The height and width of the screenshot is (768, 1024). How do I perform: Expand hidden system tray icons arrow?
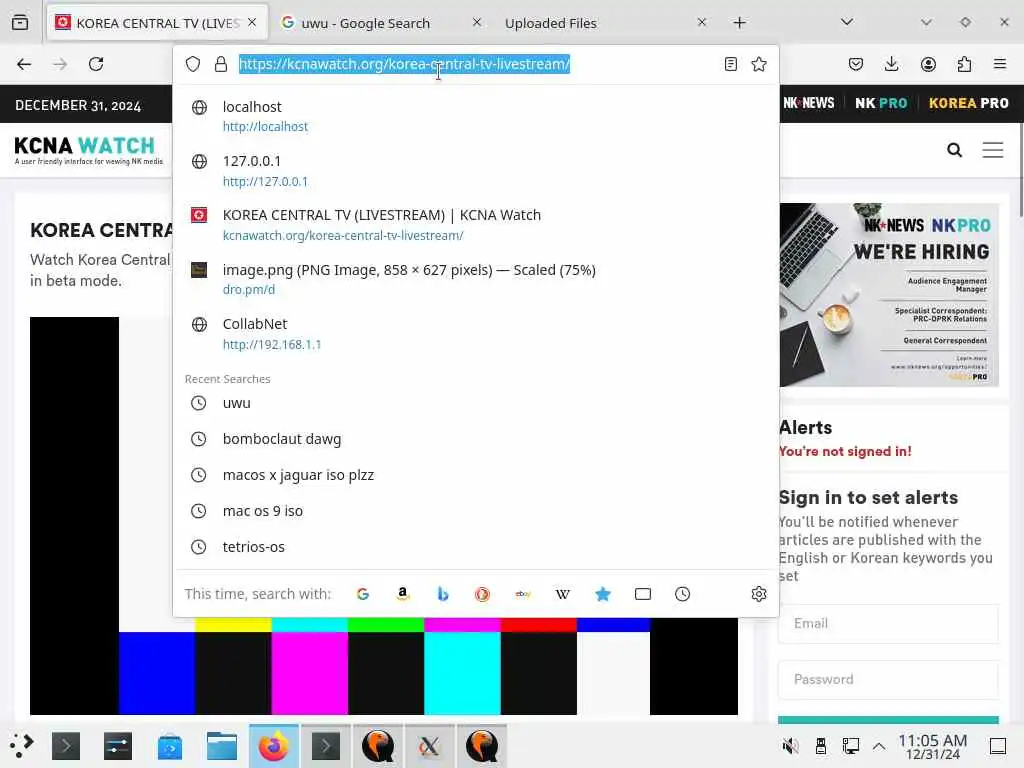click(x=879, y=746)
